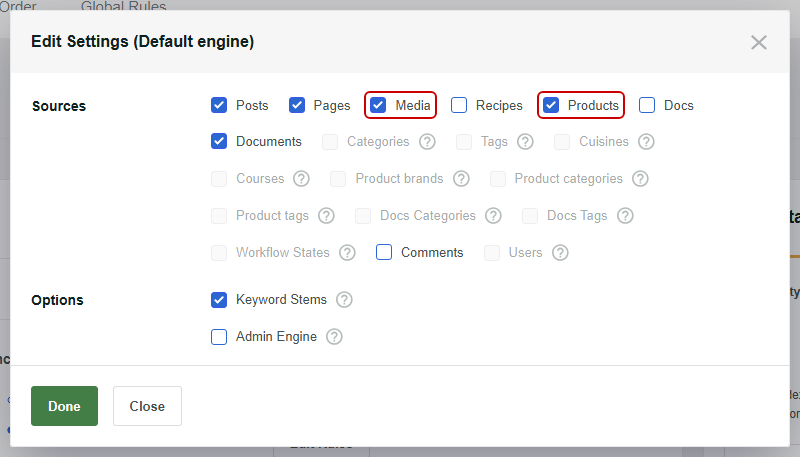Open help icon next to Users

point(560,252)
